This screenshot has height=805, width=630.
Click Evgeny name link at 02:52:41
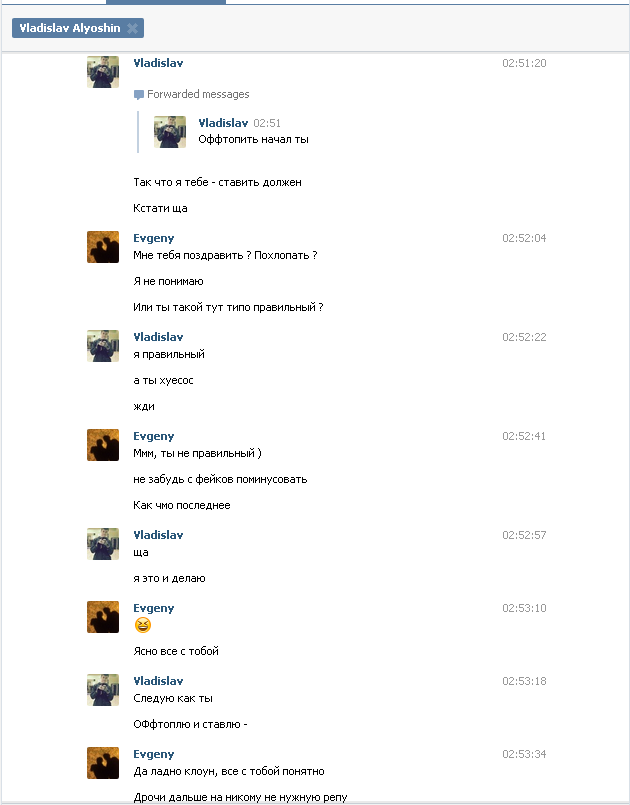(x=154, y=436)
